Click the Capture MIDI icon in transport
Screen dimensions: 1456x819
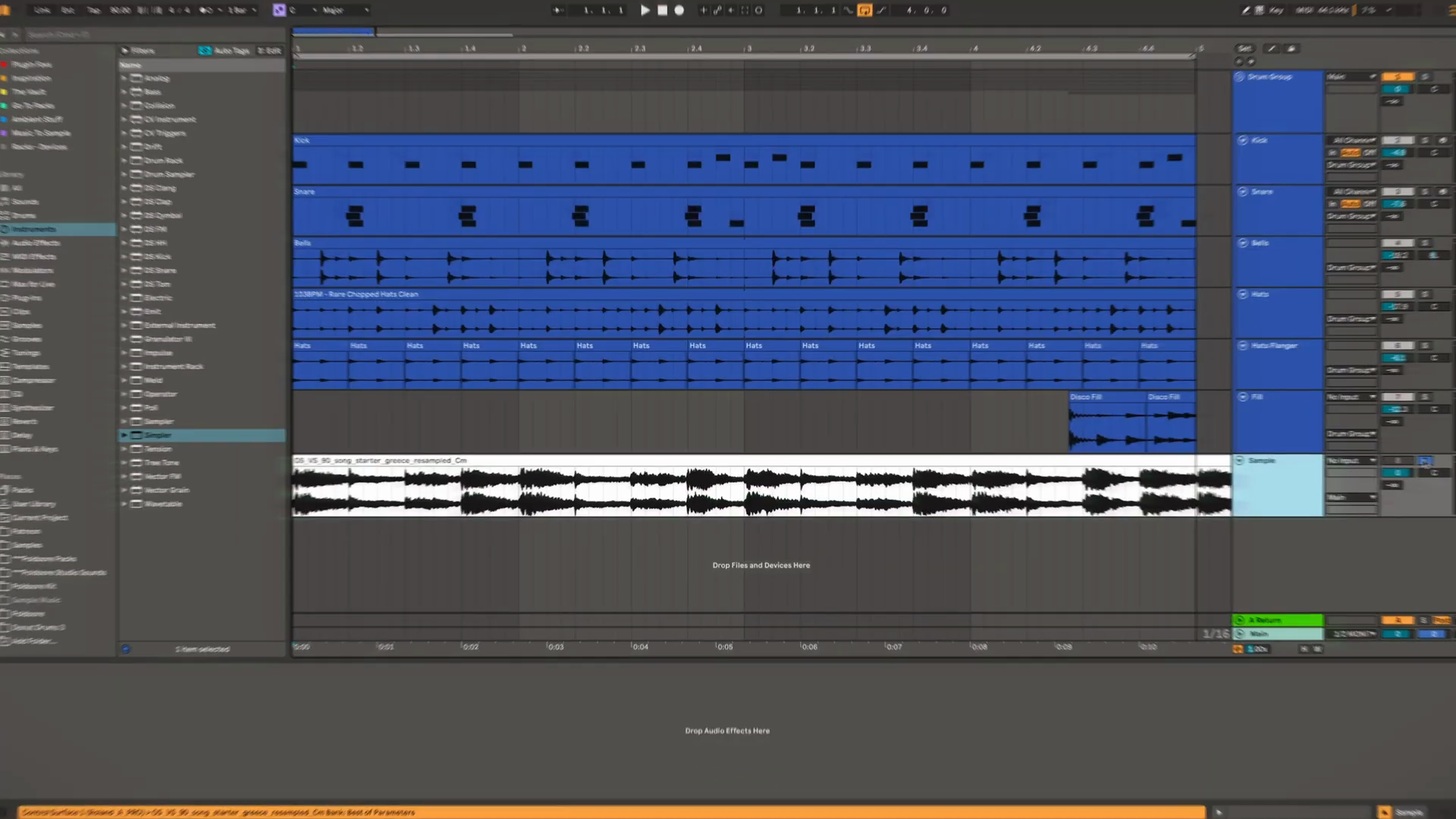pyautogui.click(x=745, y=11)
